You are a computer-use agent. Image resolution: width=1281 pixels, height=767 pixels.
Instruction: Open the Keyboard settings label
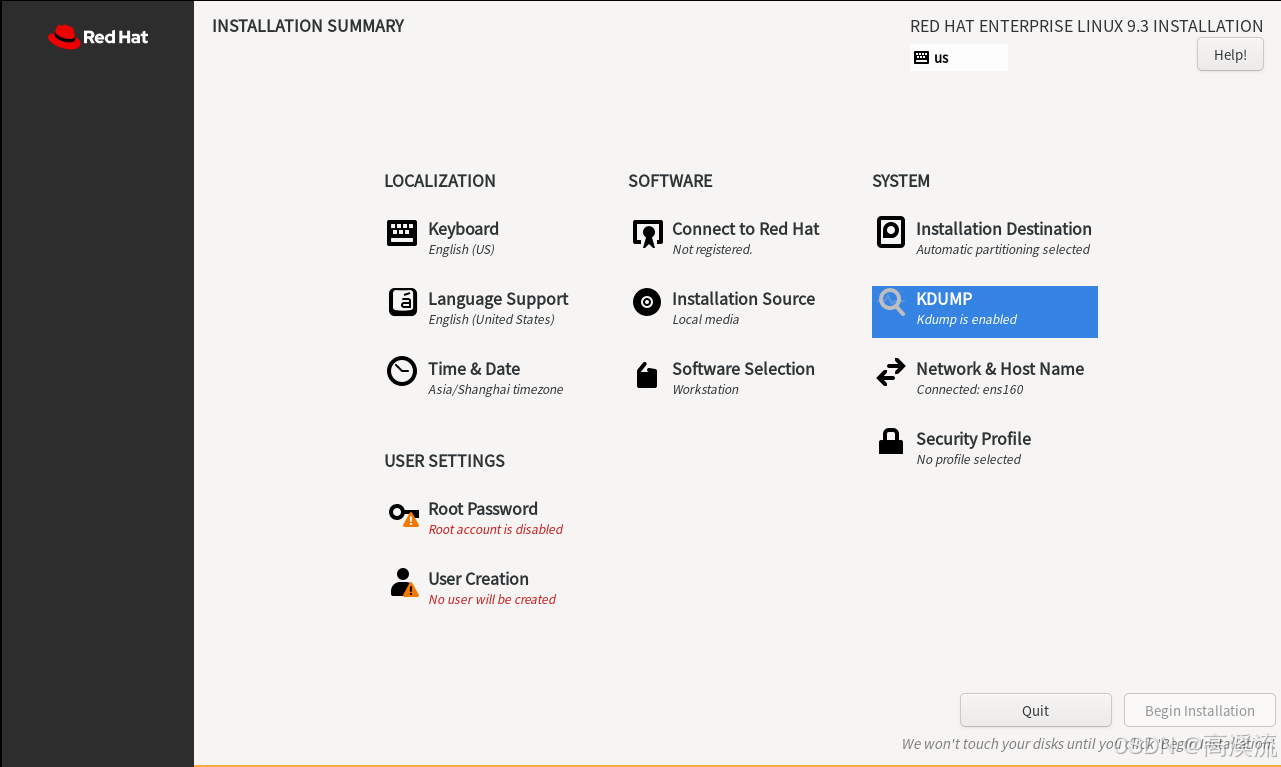coord(463,229)
